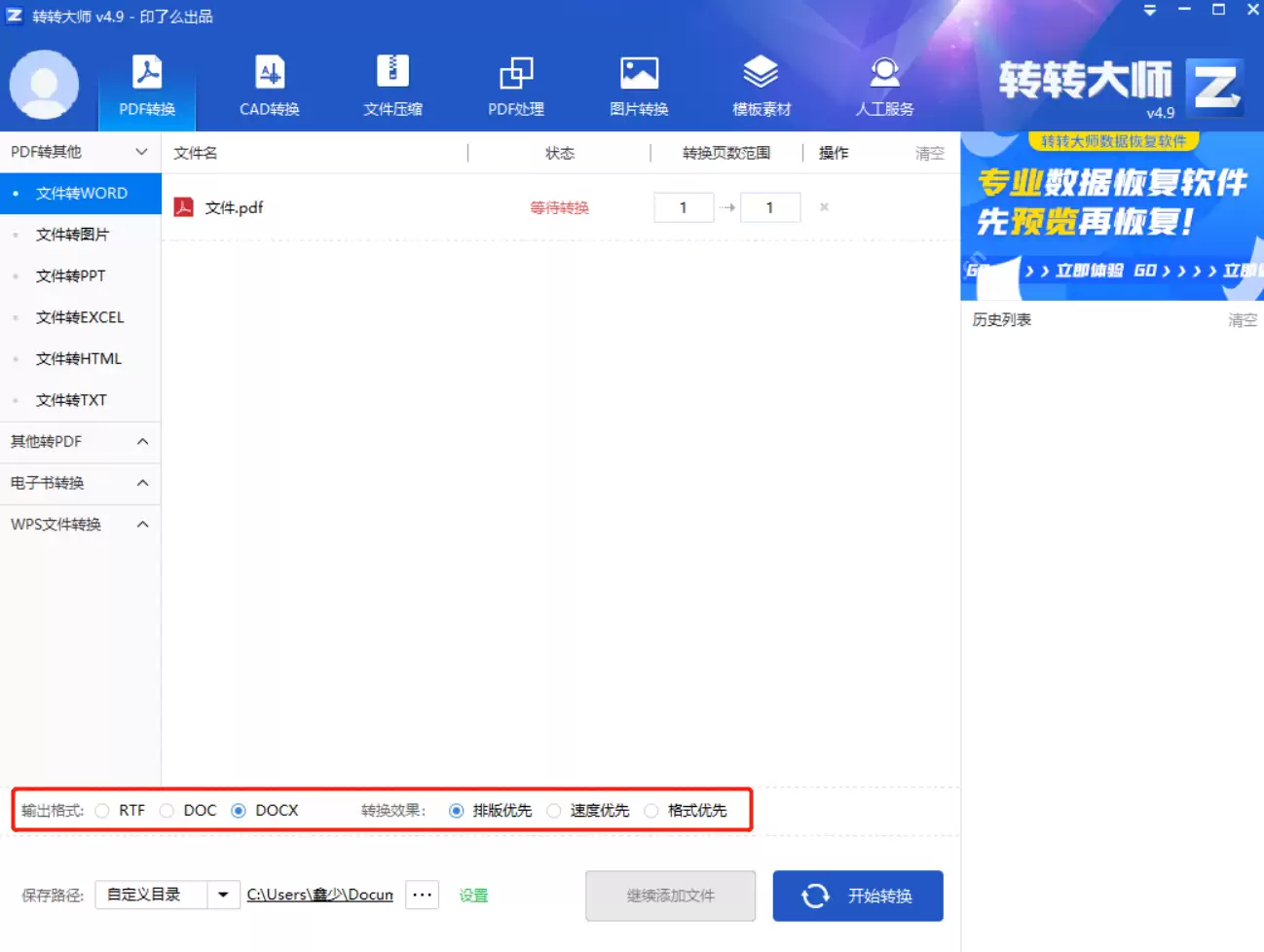1264x952 pixels.
Task: Click the 开始转换 button
Action: 857,896
